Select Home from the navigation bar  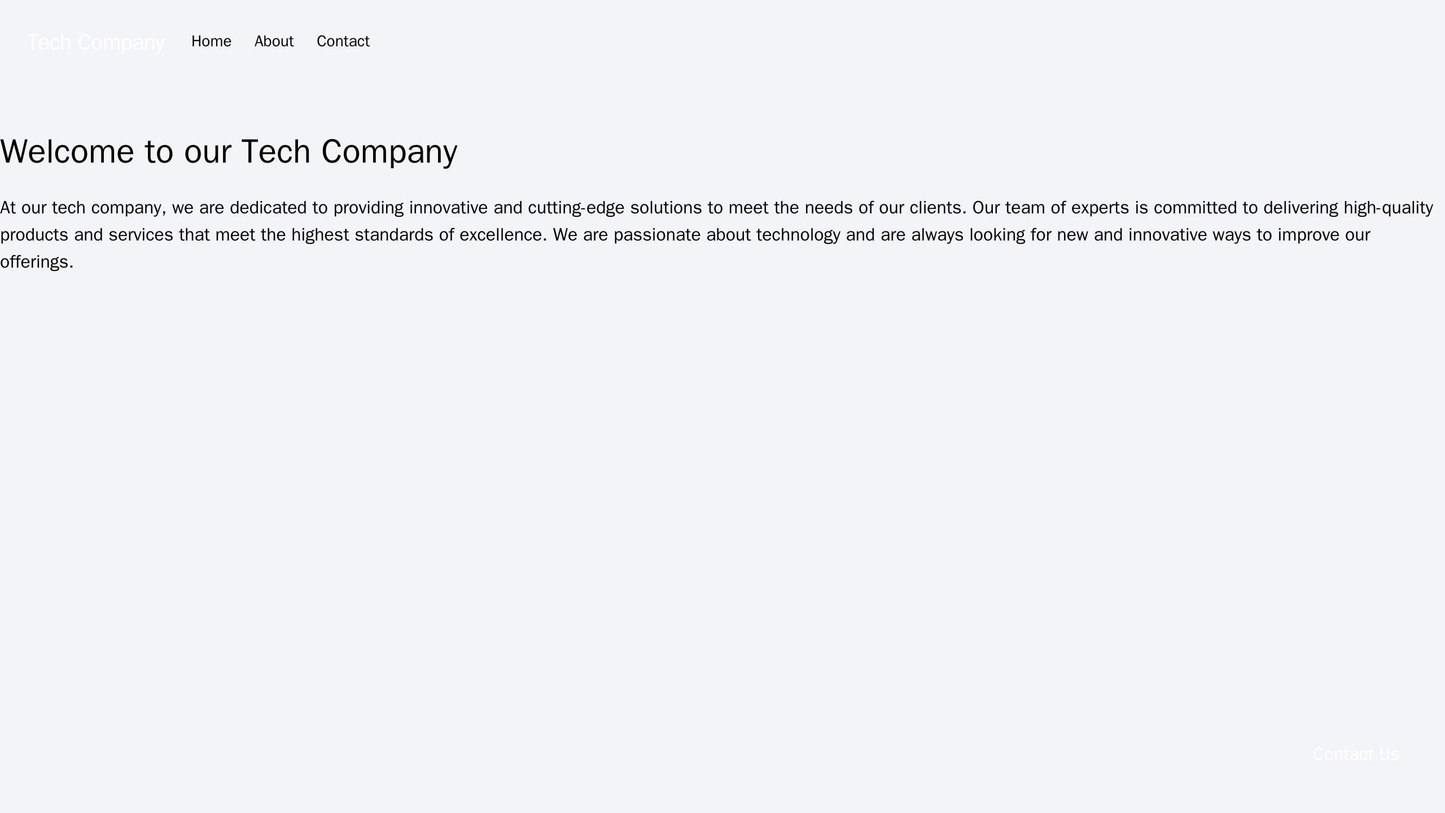point(211,41)
